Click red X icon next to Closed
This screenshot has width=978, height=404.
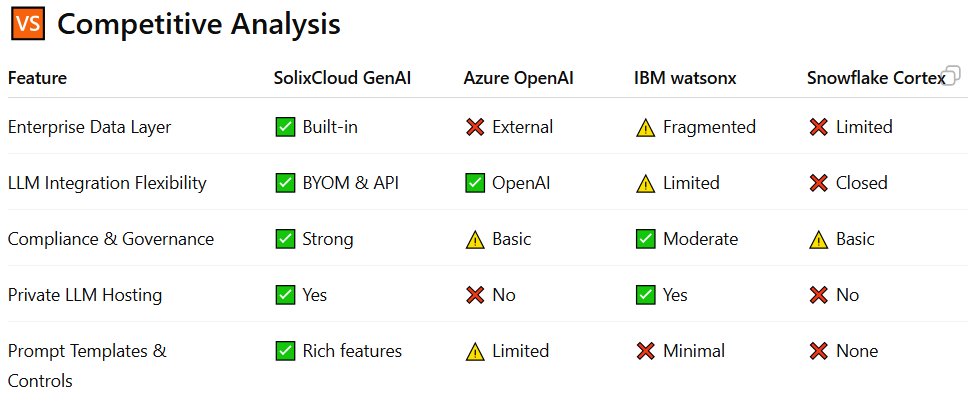(x=819, y=183)
